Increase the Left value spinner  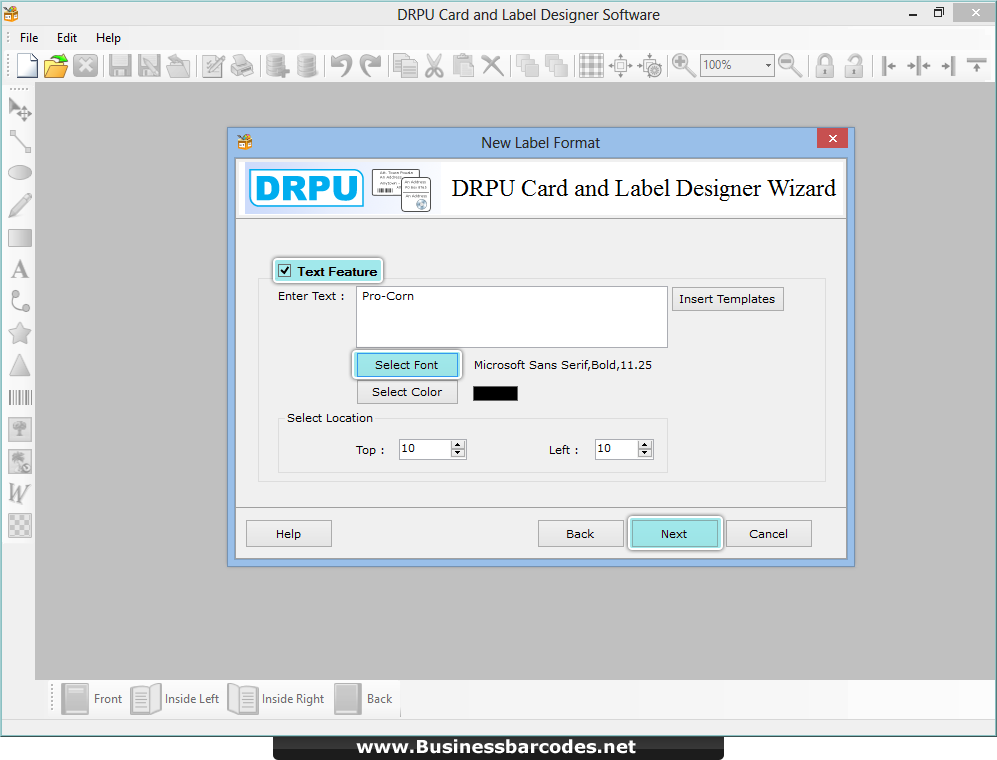click(x=645, y=445)
